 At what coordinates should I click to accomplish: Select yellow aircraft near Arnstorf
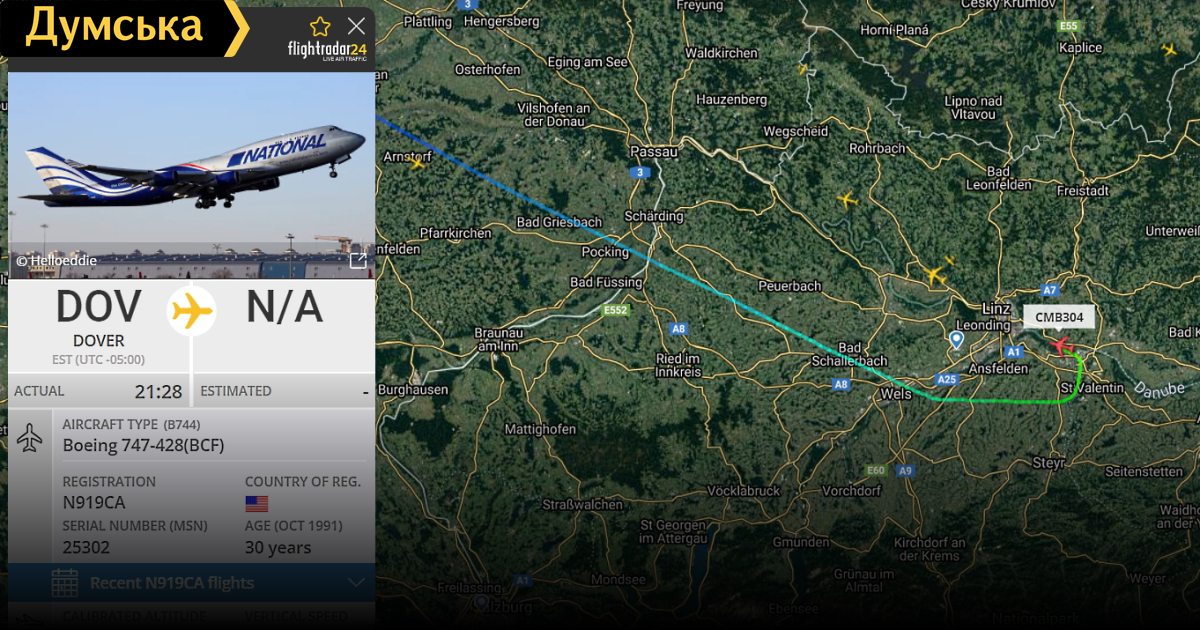[418, 163]
